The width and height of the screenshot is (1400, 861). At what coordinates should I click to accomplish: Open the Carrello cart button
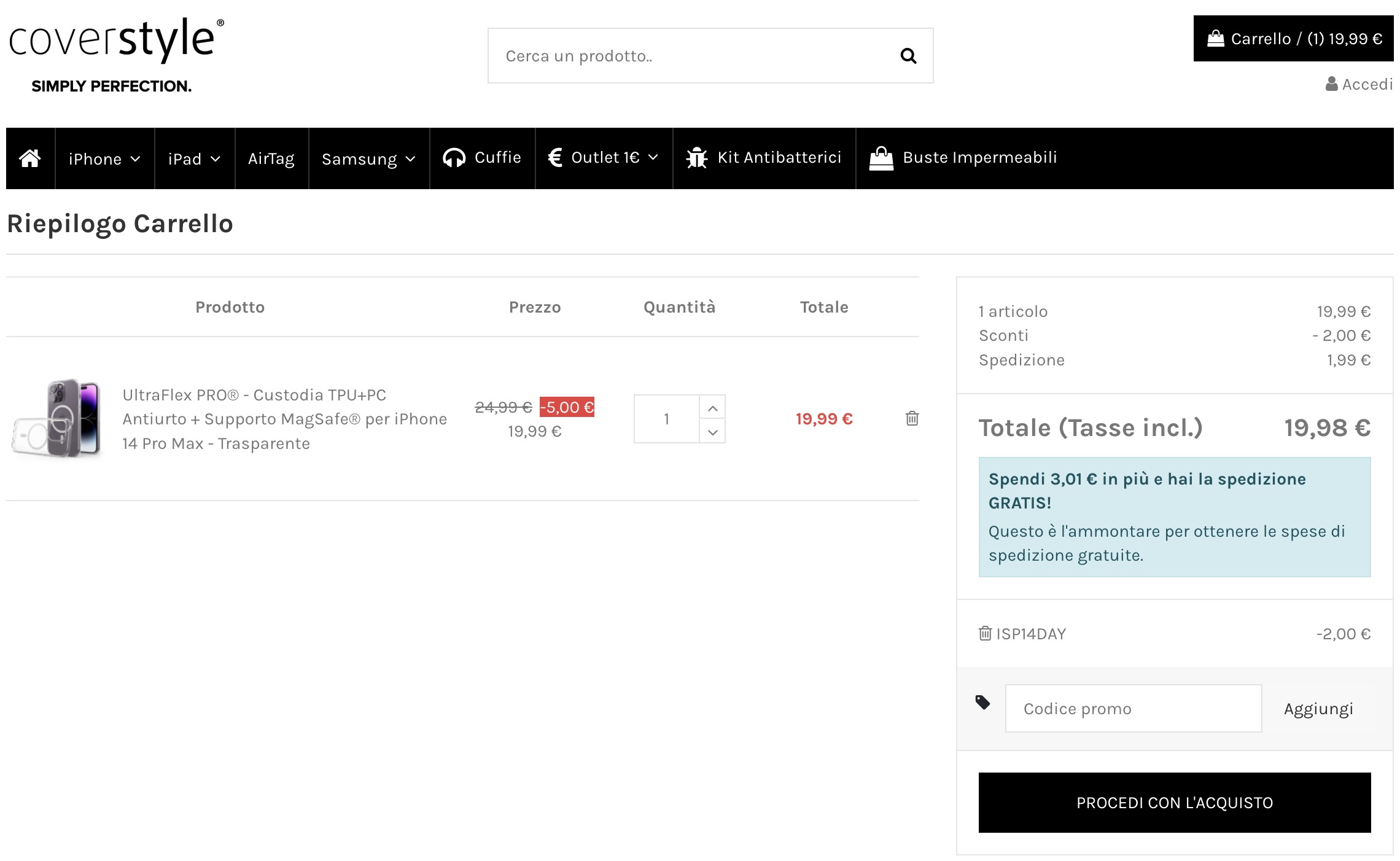click(x=1294, y=39)
